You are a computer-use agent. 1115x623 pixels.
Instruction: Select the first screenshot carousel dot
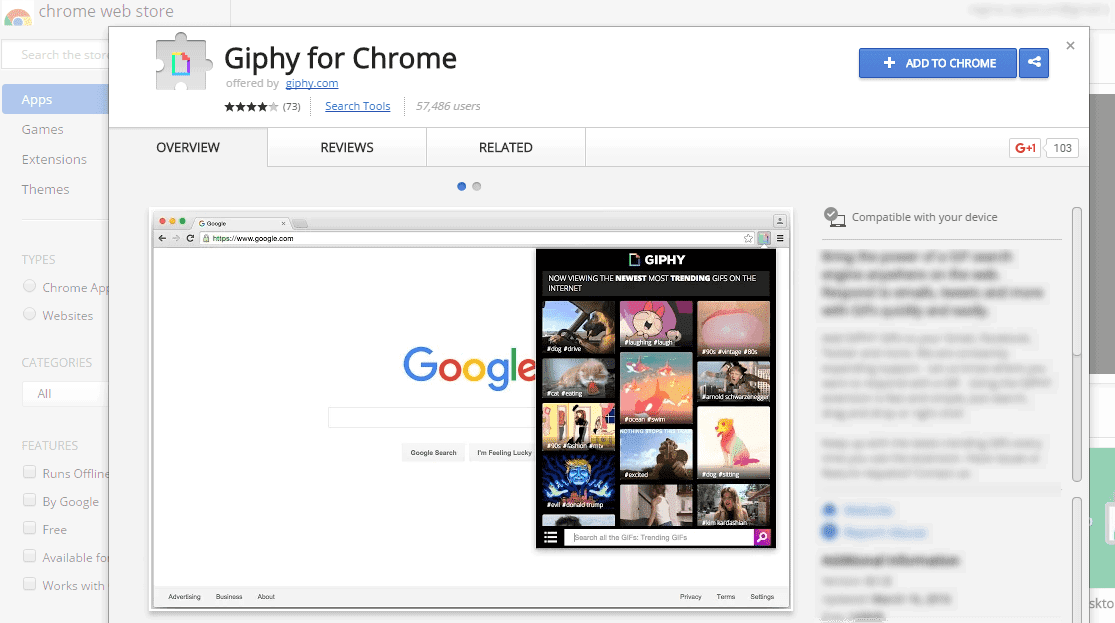462,186
